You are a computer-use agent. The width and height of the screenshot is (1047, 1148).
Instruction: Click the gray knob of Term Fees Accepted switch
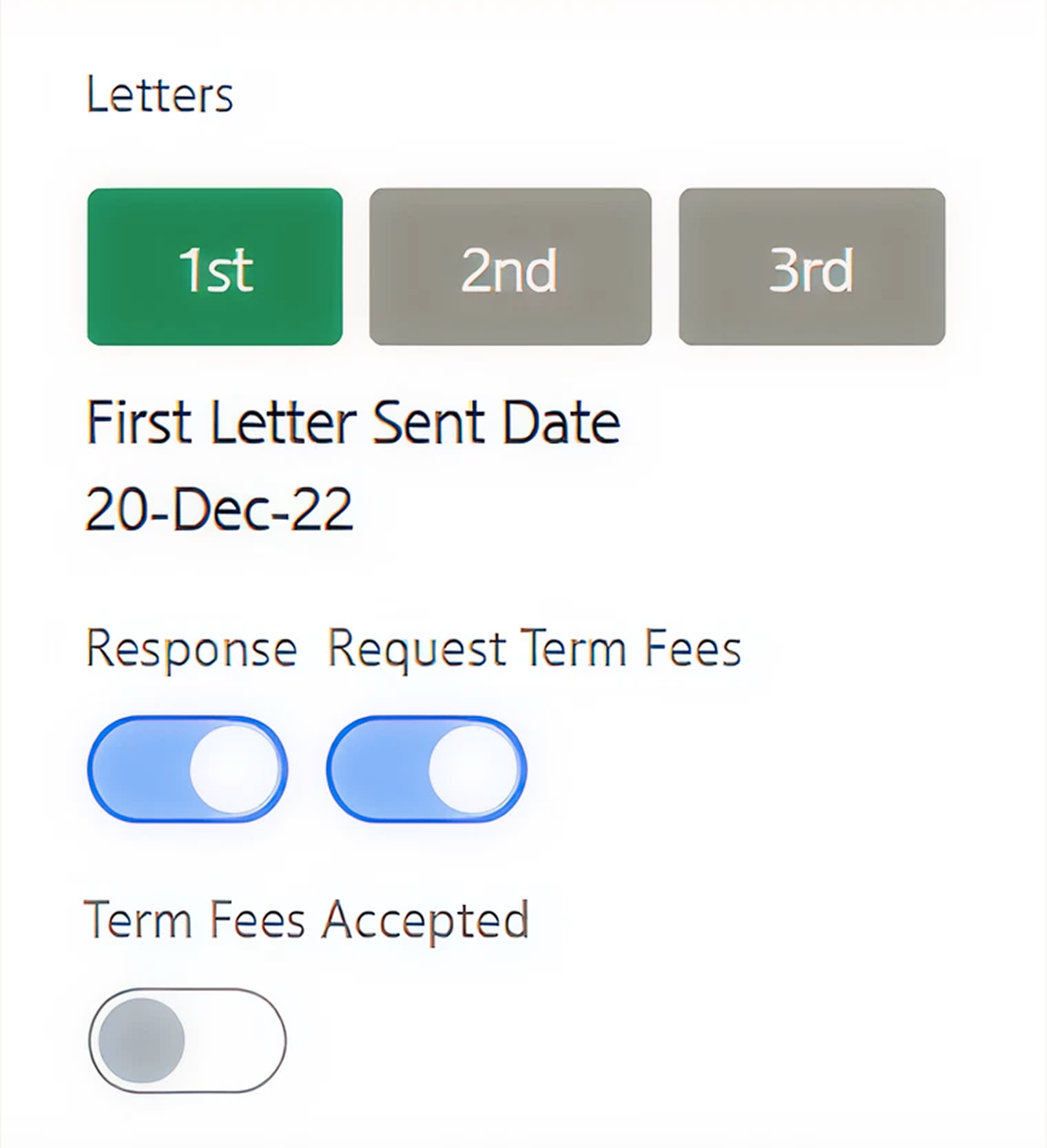coord(142,1040)
